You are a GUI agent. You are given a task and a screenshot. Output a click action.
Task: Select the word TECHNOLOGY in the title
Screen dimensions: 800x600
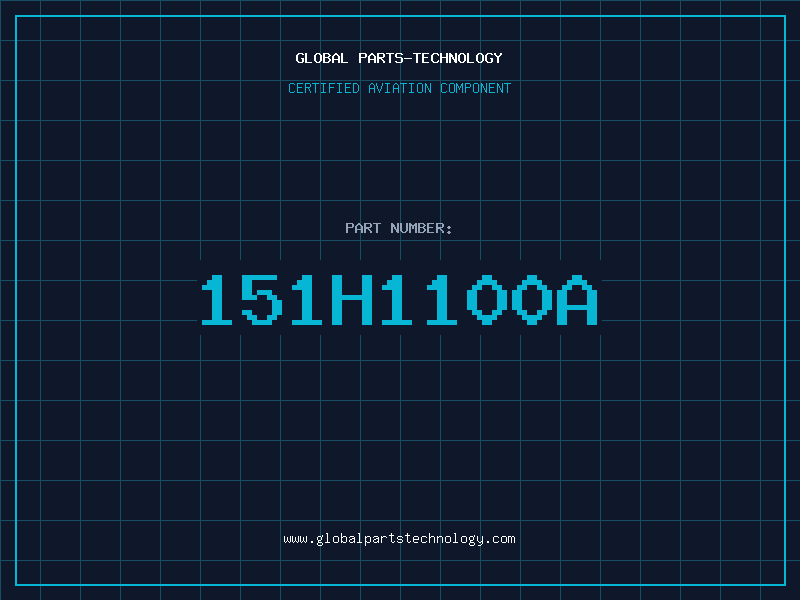point(458,58)
